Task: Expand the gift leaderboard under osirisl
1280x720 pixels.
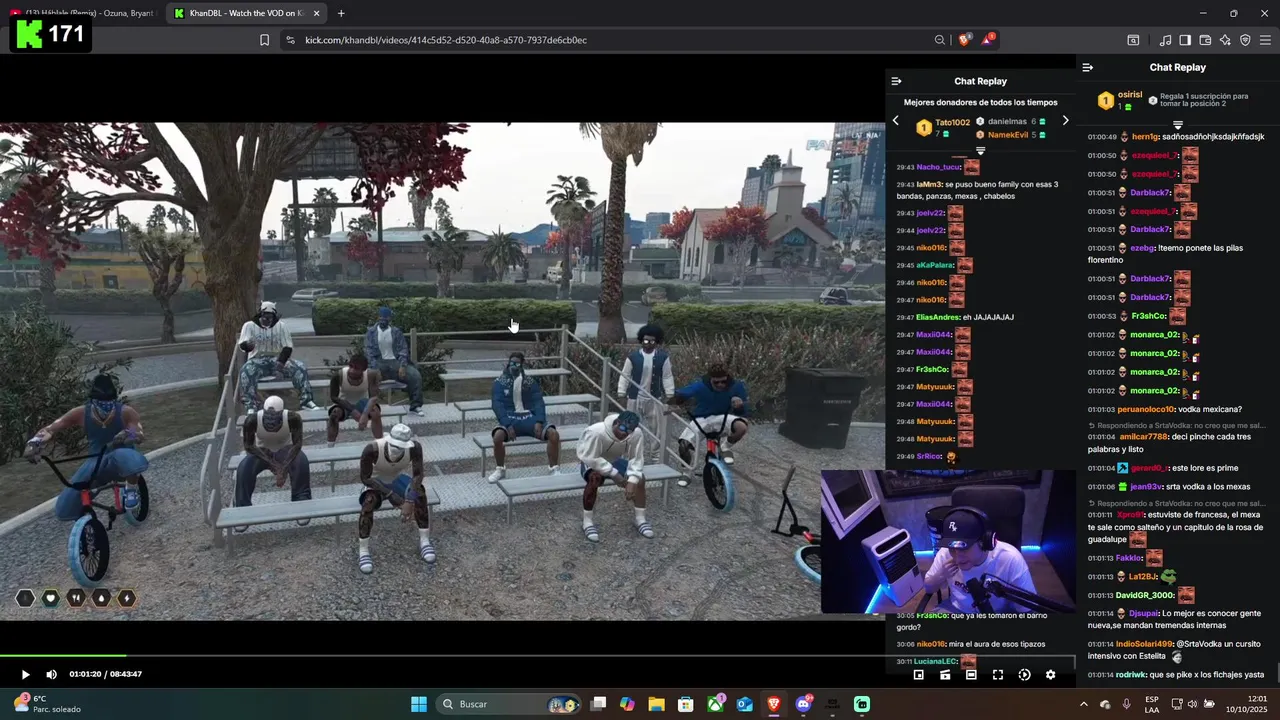Action: click(x=1178, y=124)
